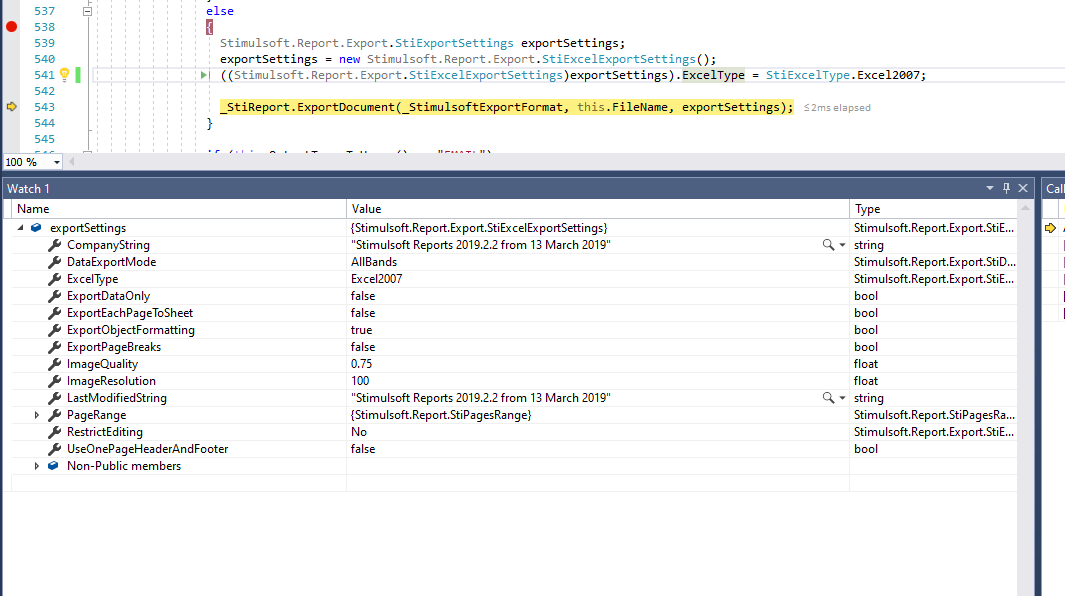This screenshot has height=596, width=1065.
Task: Open Watch 1 window position dropdown arrow
Action: click(x=990, y=188)
